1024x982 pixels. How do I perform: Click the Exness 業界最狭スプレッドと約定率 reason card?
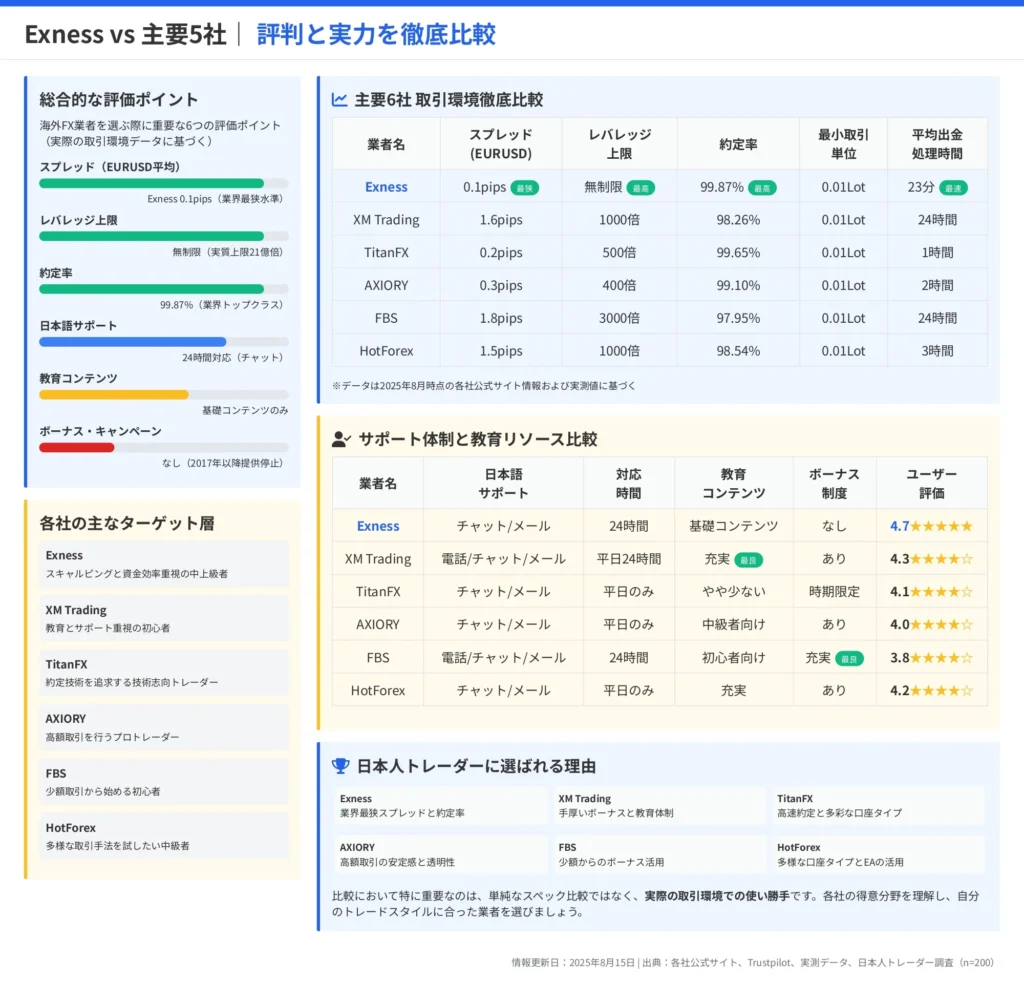tap(440, 806)
